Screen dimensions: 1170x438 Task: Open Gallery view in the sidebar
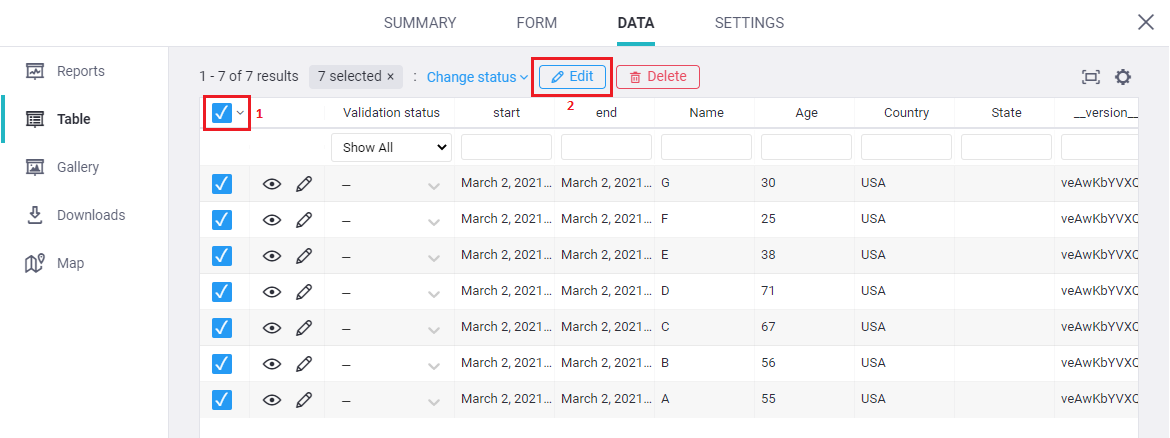(x=77, y=167)
